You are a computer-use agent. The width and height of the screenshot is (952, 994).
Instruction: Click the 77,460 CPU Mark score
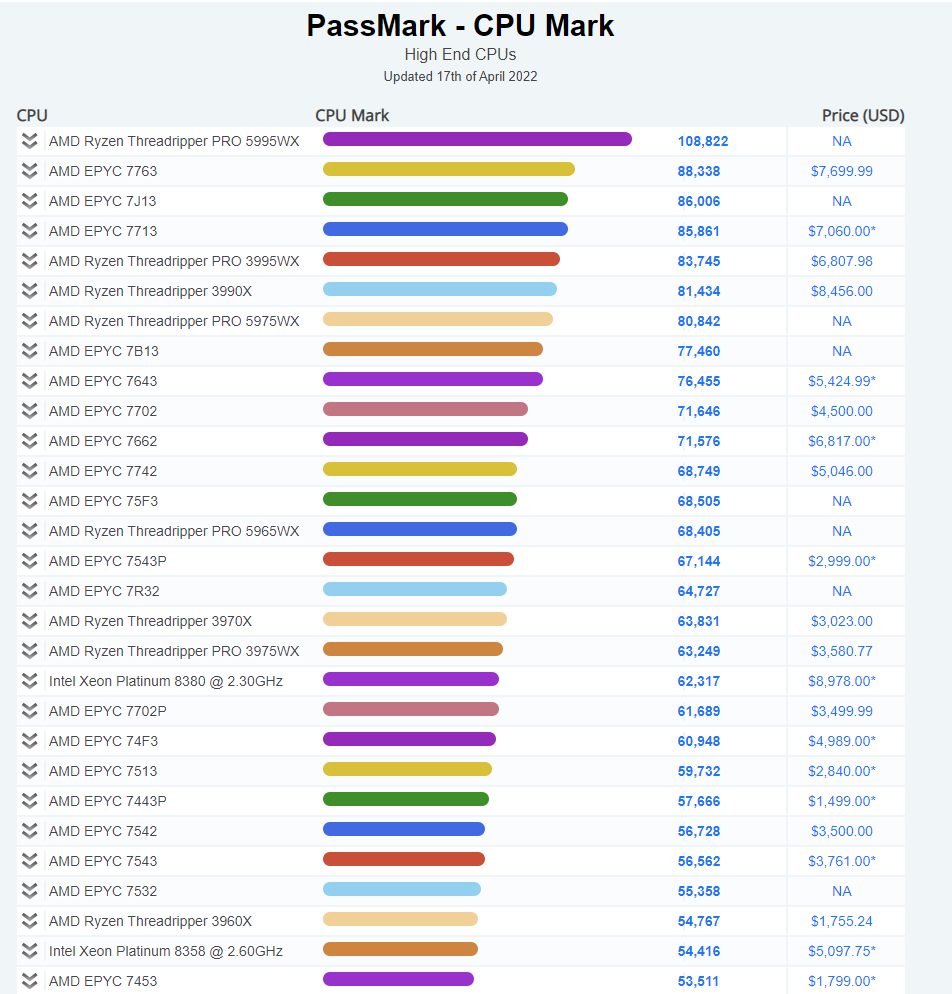tap(698, 351)
